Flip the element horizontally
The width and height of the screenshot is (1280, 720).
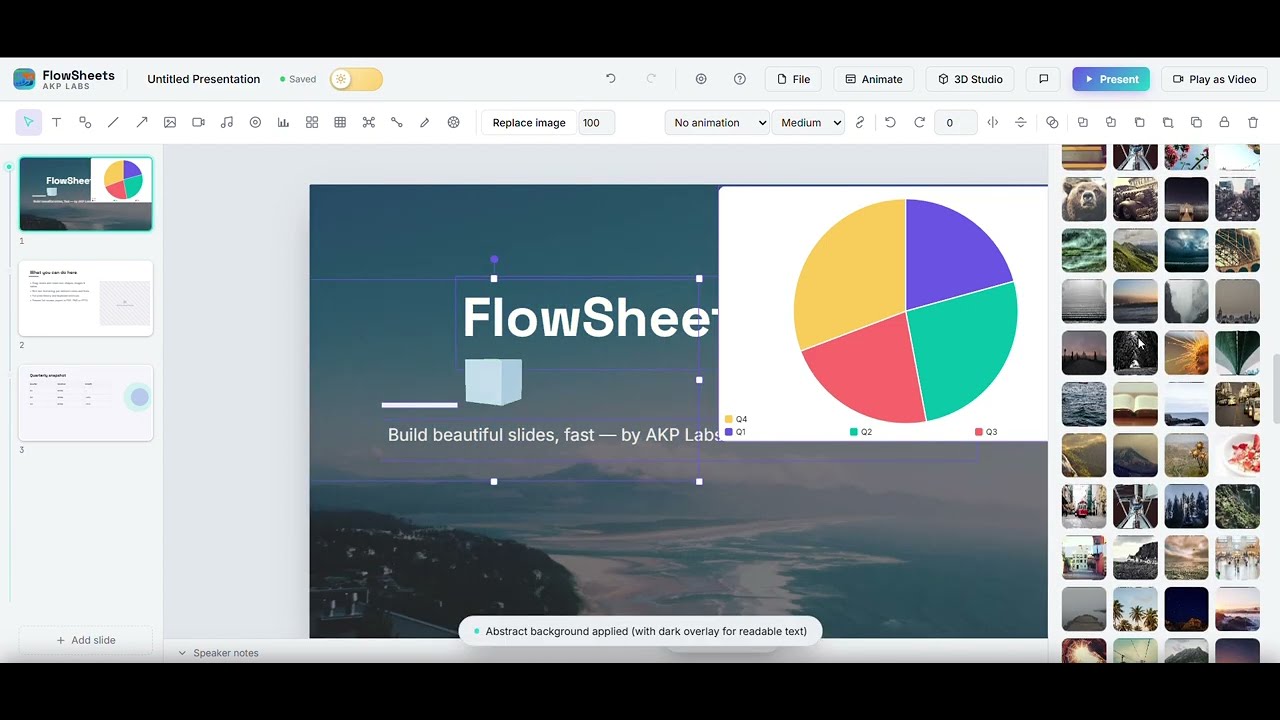click(993, 122)
